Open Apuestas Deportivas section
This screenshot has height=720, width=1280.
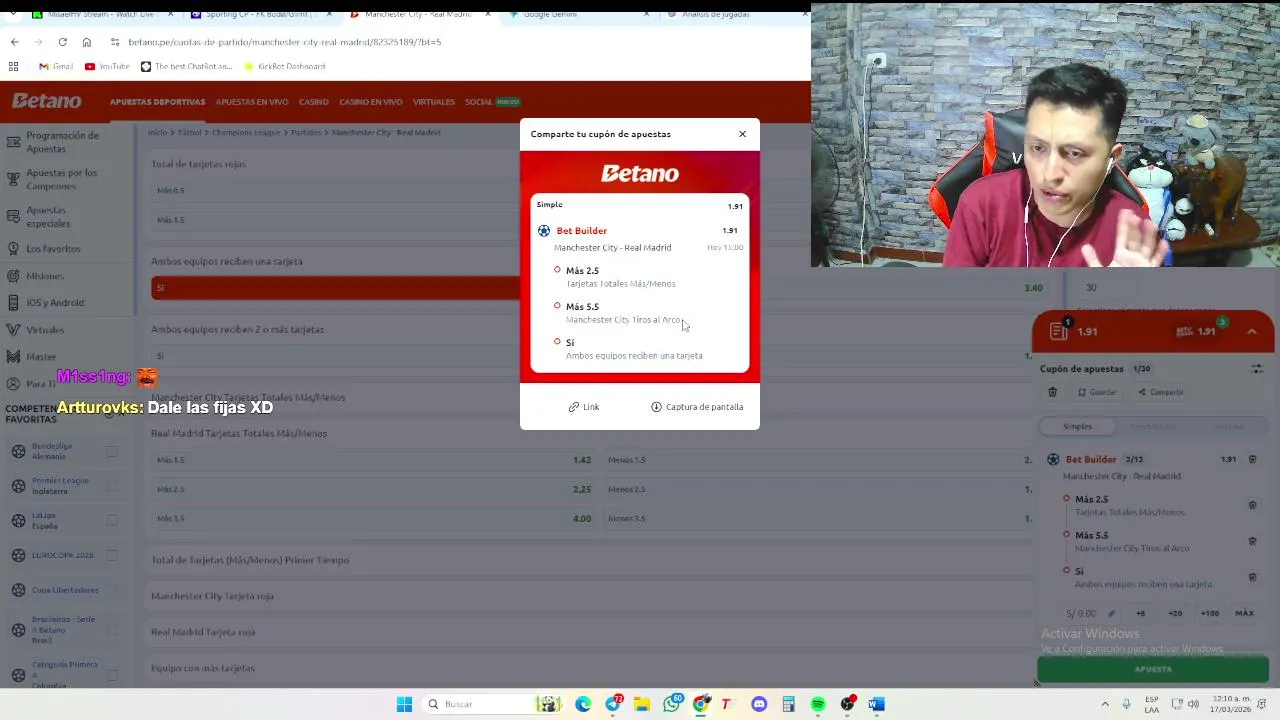point(157,102)
